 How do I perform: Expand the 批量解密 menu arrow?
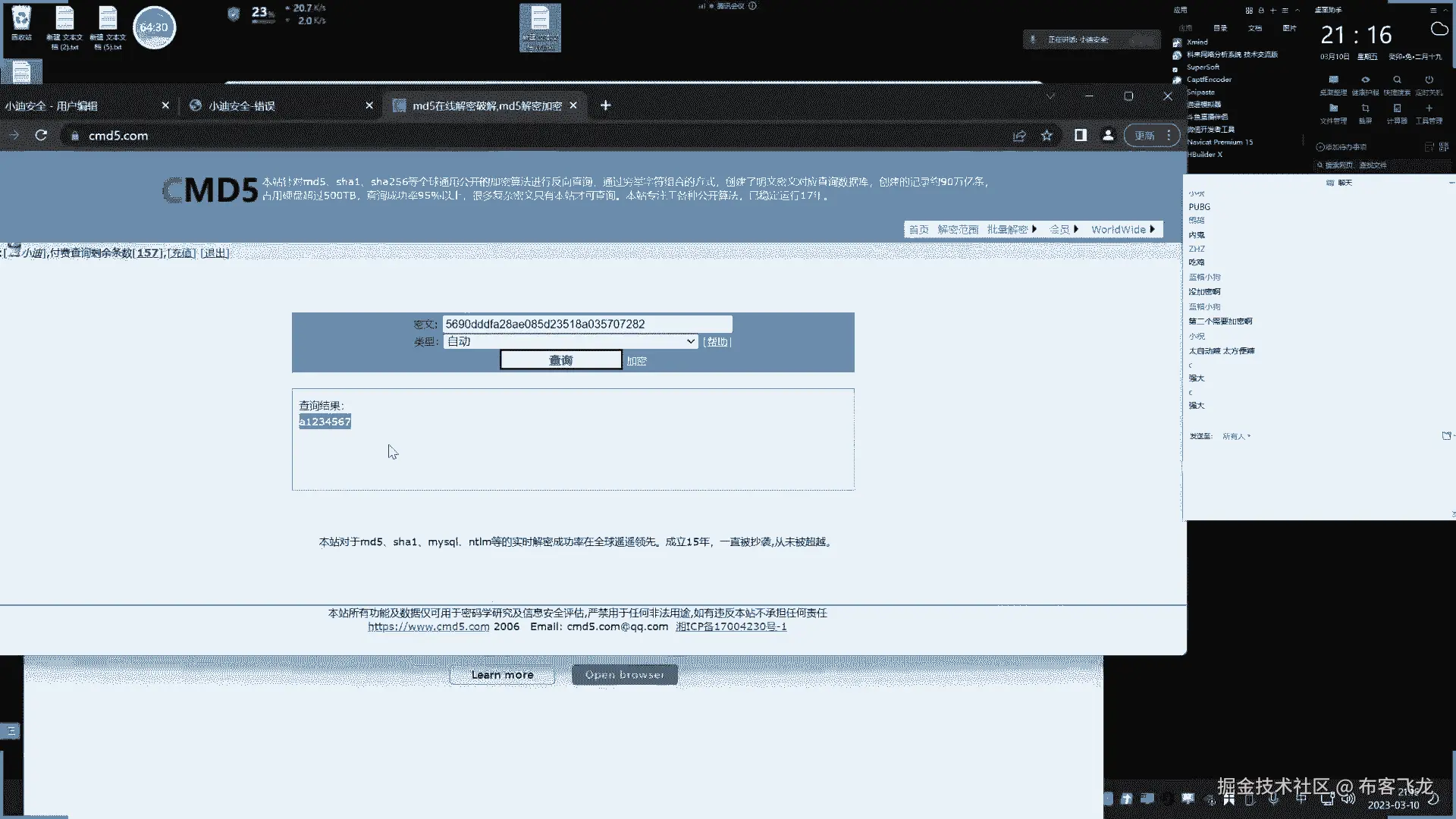pyautogui.click(x=1034, y=229)
